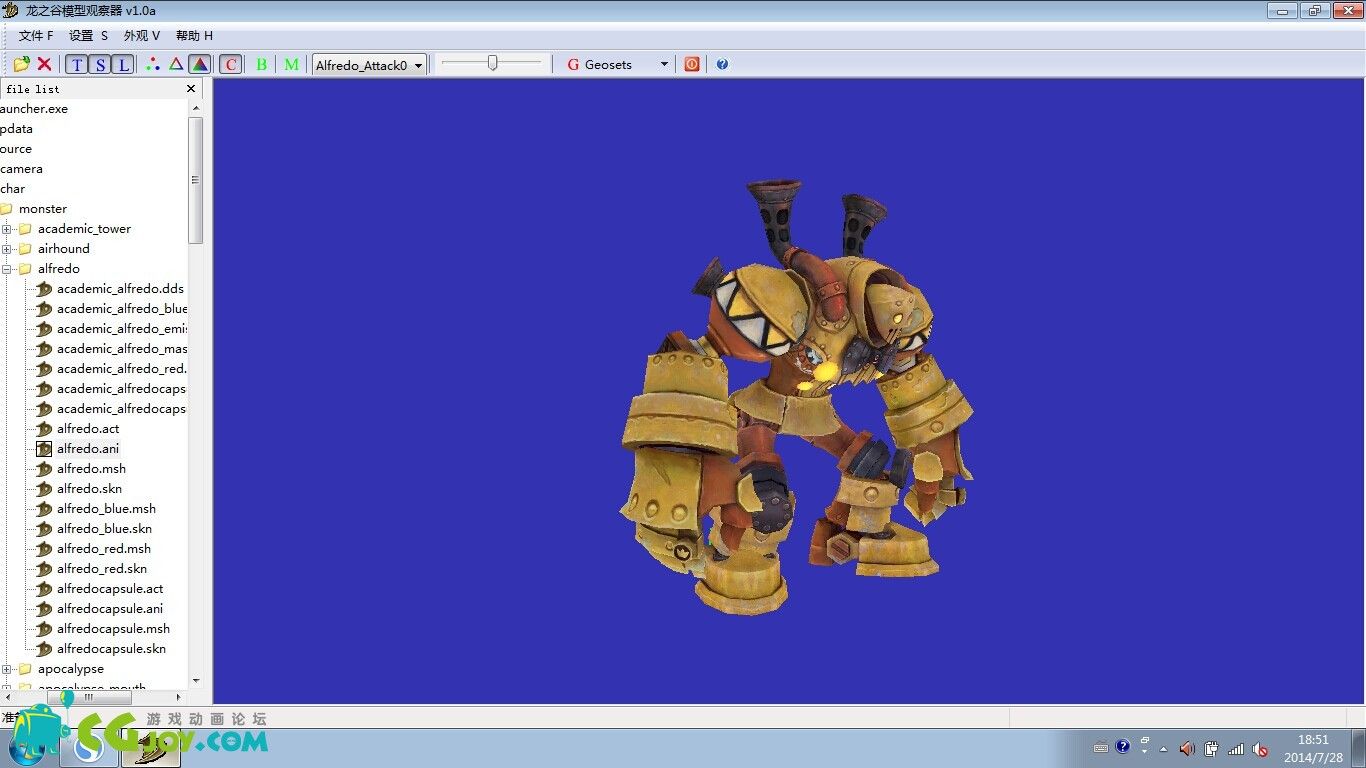Viewport: 1366px width, 768px height.
Task: Click the volume speaker tray icon
Action: [1187, 748]
